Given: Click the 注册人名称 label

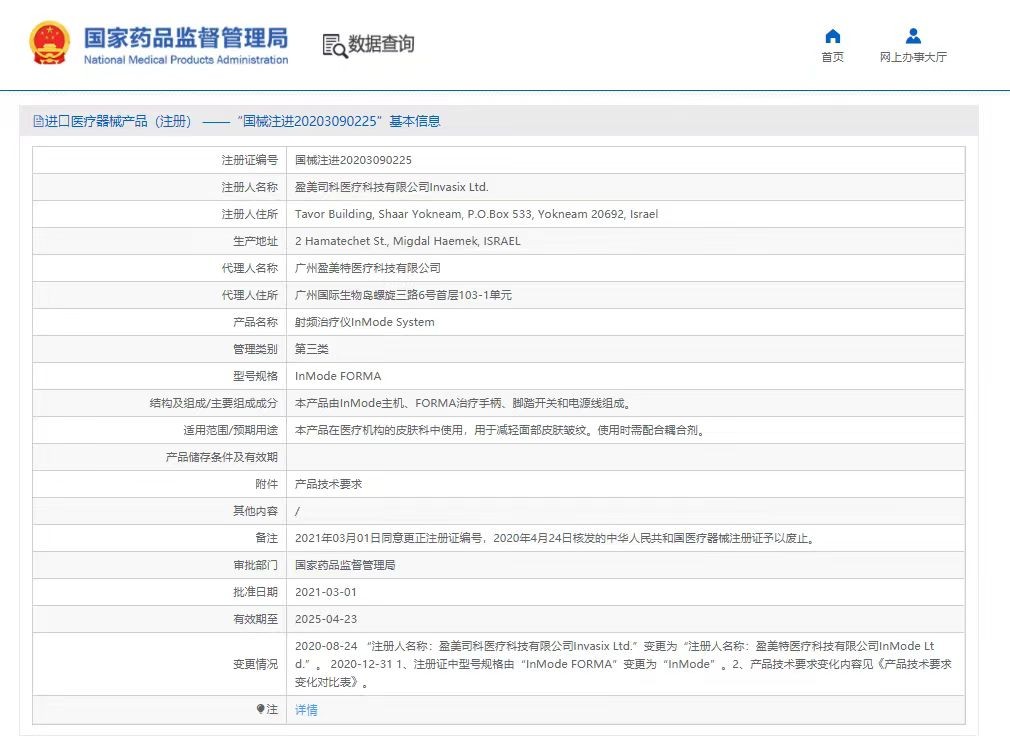Looking at the screenshot, I should [x=249, y=187].
